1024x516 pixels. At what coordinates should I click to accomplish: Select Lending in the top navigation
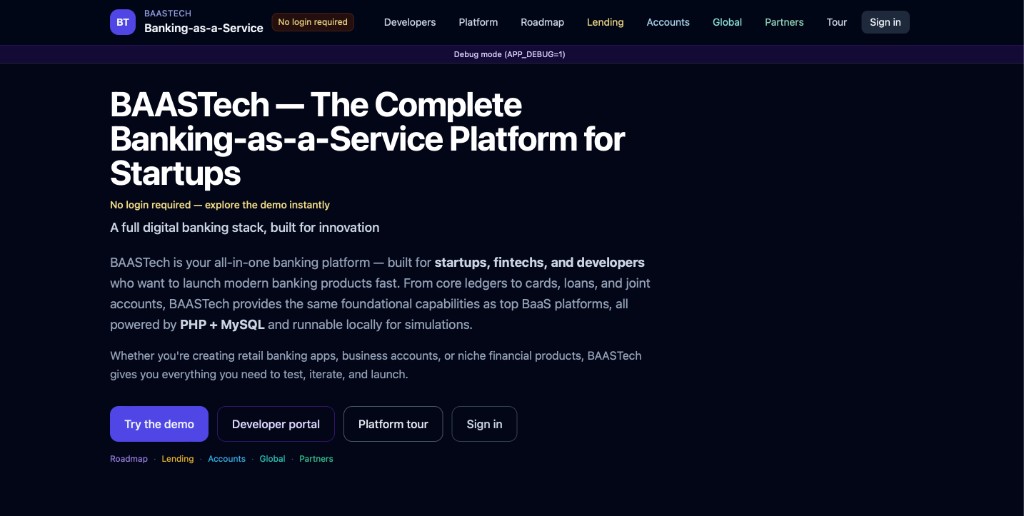click(605, 22)
